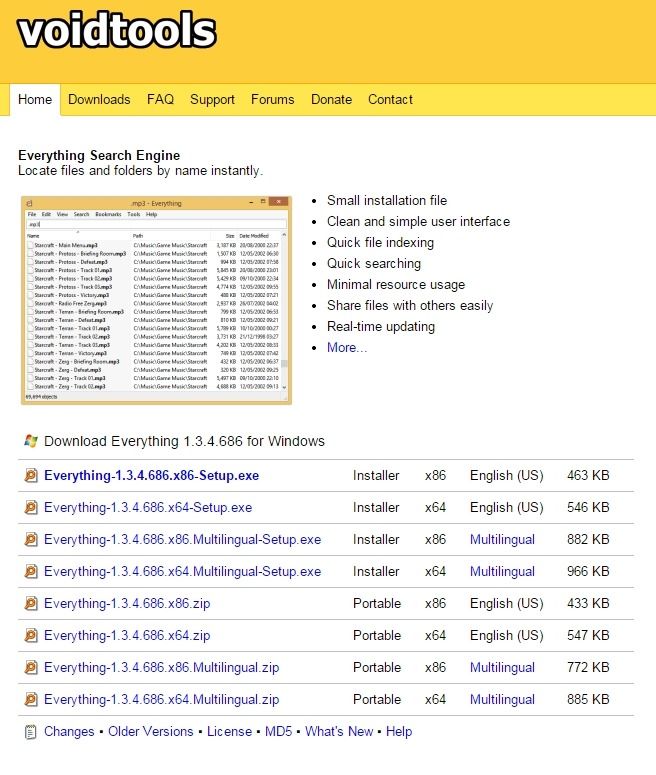Click the icon next to Everything-1.3.4.686.x64.zip

click(31, 636)
